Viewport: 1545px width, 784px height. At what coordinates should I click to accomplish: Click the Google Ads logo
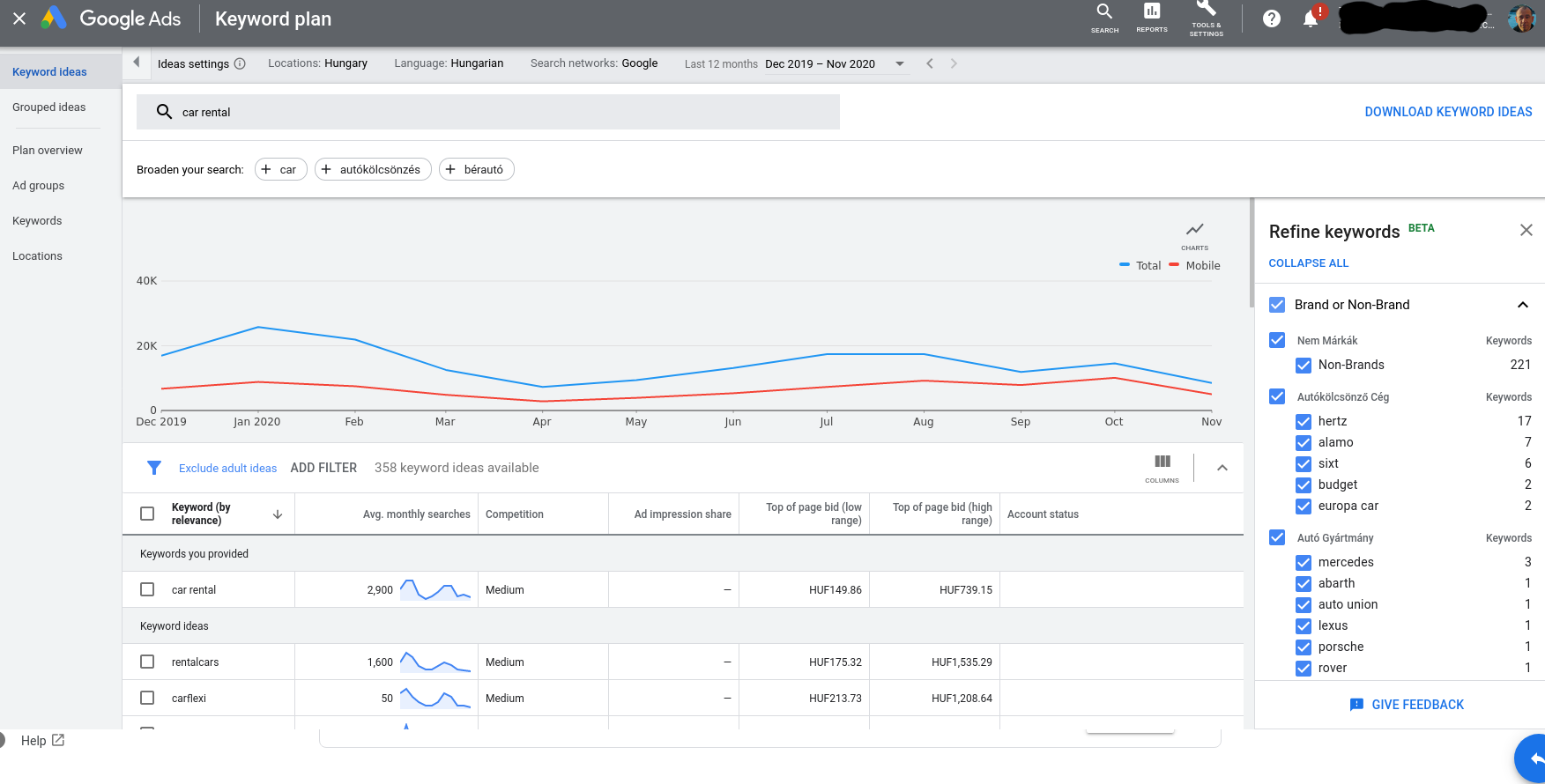pyautogui.click(x=111, y=18)
